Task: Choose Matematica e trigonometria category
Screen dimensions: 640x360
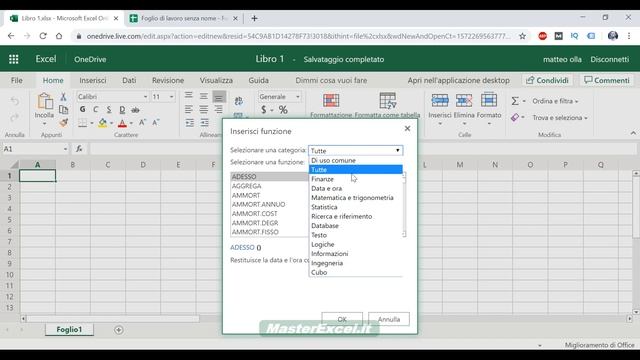Action: click(356, 198)
